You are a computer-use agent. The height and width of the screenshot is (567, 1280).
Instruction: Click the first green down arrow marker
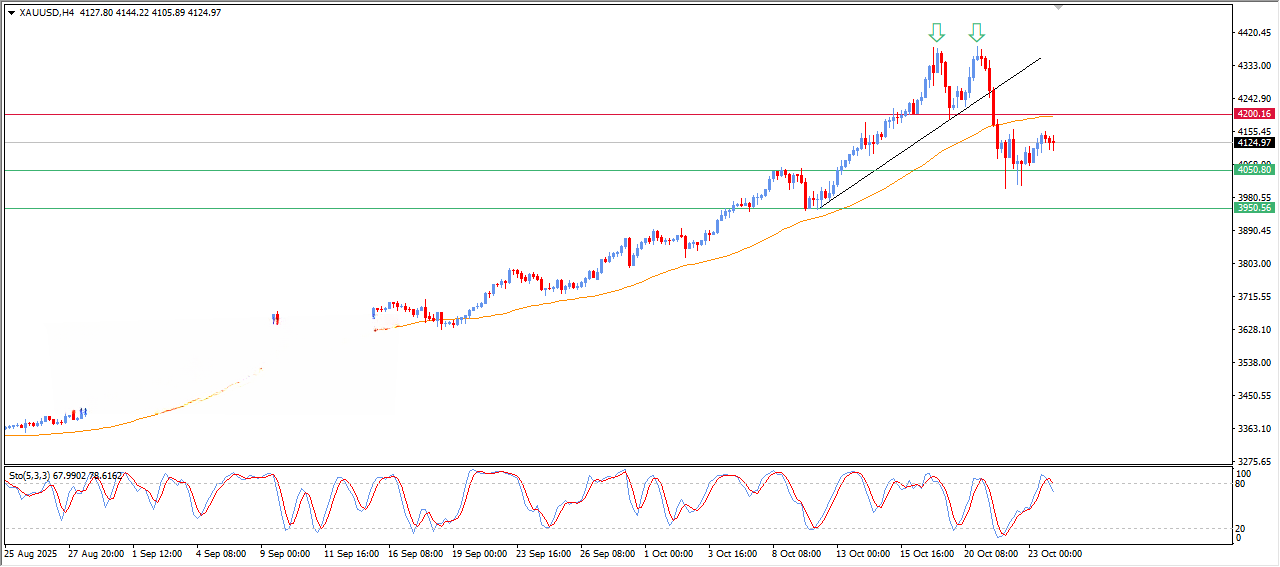(x=936, y=32)
